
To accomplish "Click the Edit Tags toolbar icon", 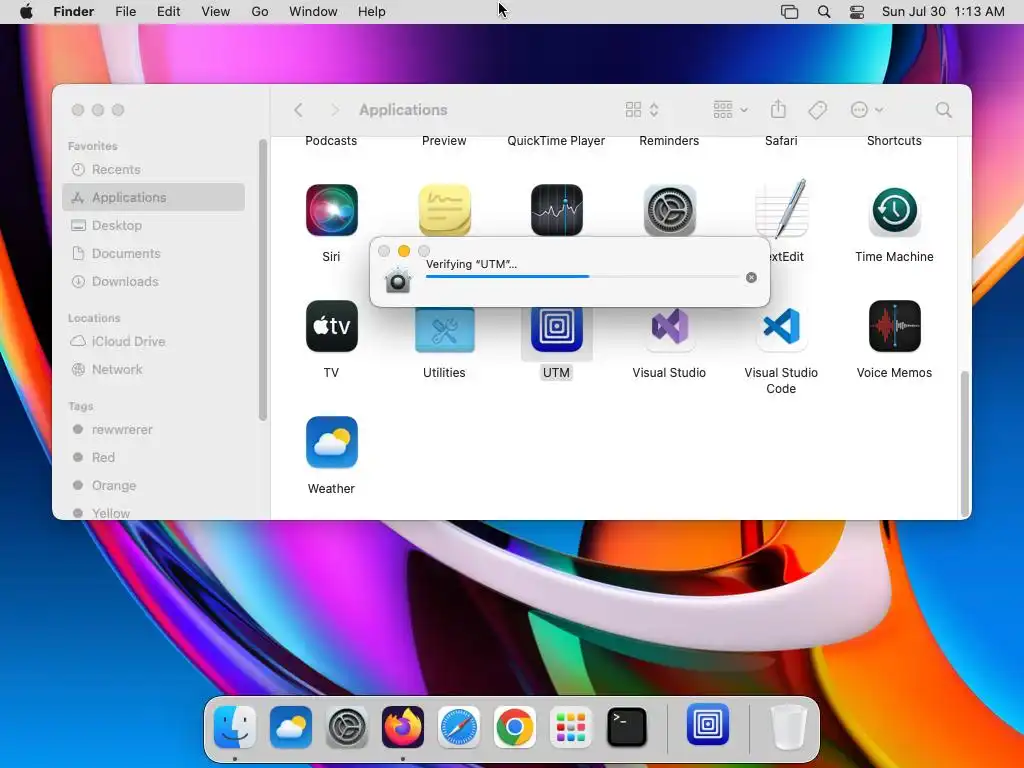I will tap(818, 110).
